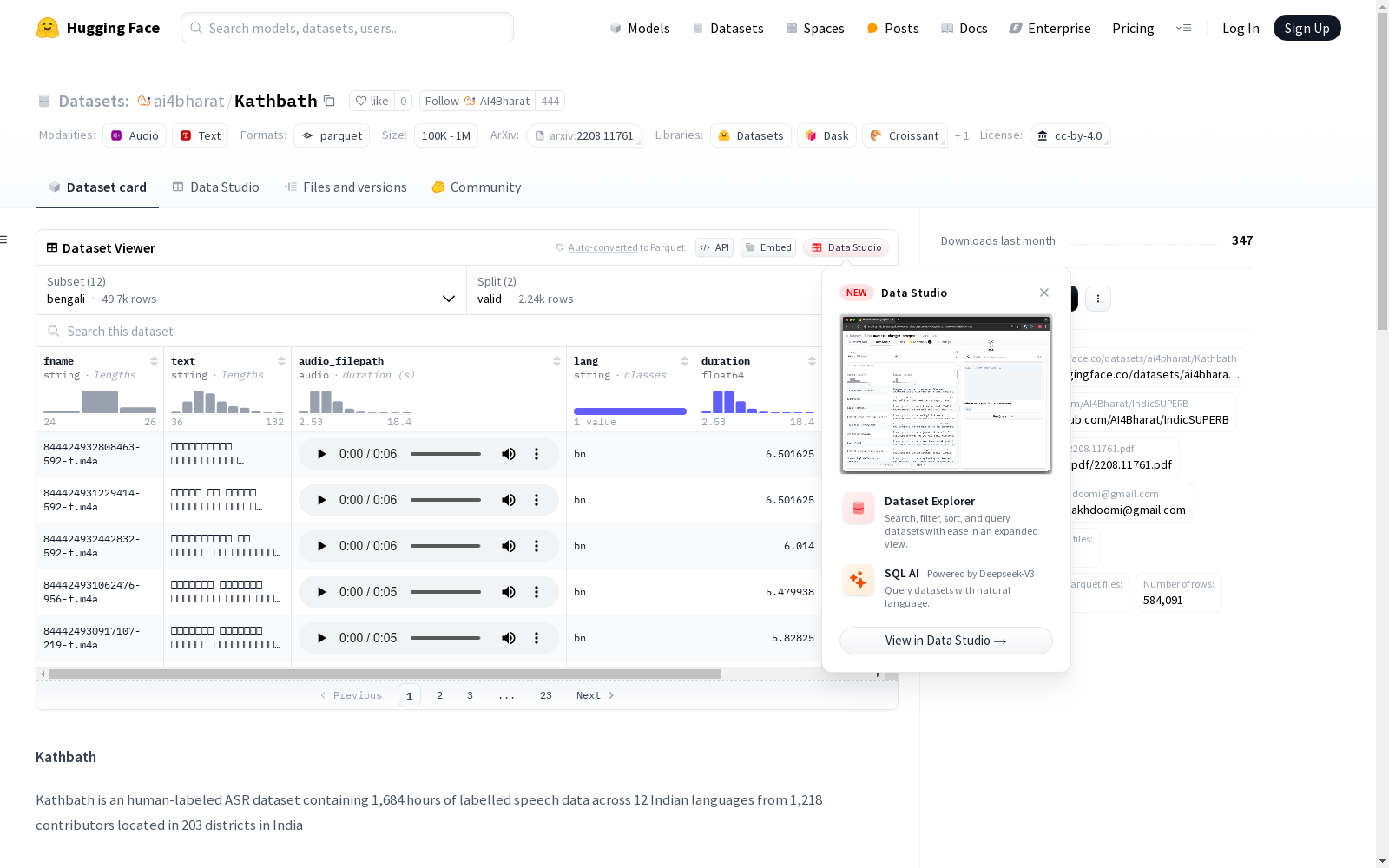Open Posts in the top navigation
This screenshot has width=1389, height=868.
tap(893, 28)
